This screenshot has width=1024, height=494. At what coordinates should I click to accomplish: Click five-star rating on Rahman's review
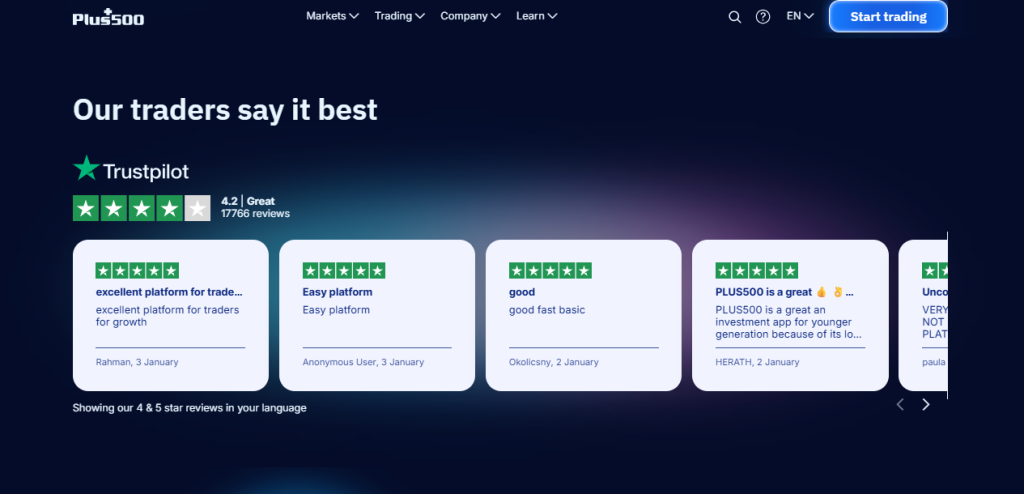137,270
